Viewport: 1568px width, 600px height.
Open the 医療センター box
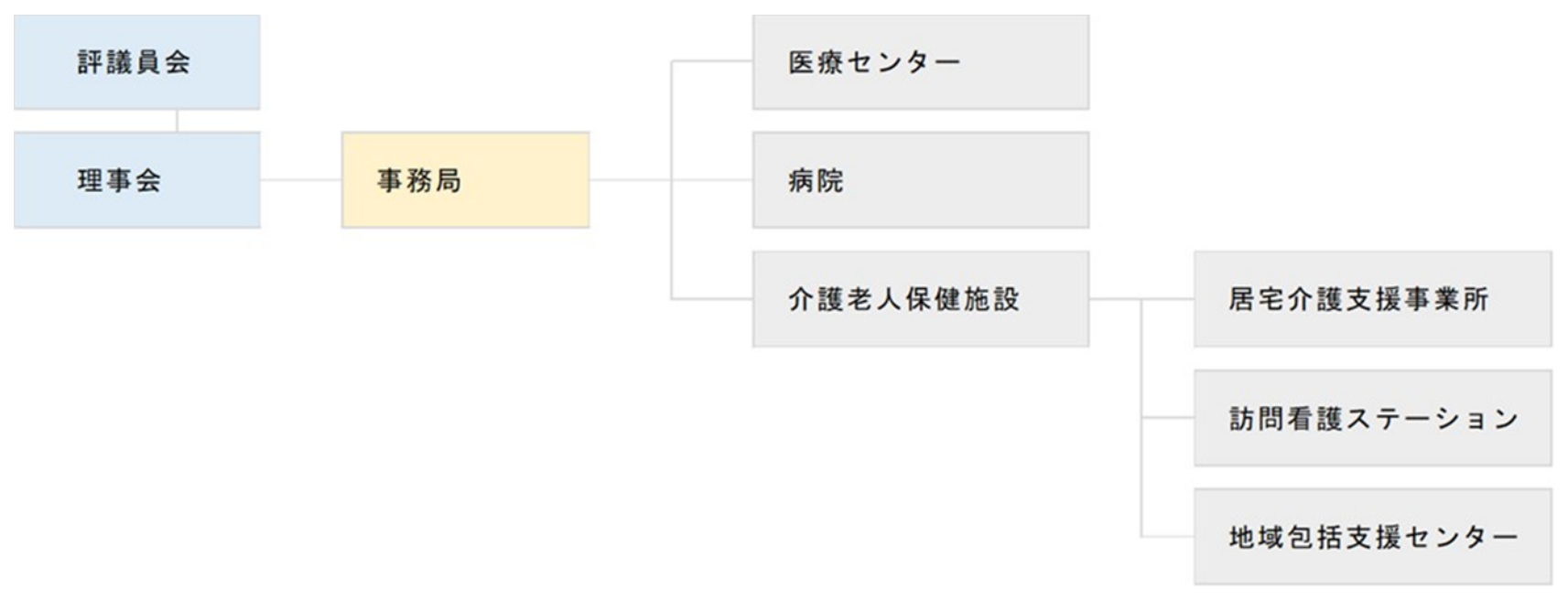[x=920, y=62]
